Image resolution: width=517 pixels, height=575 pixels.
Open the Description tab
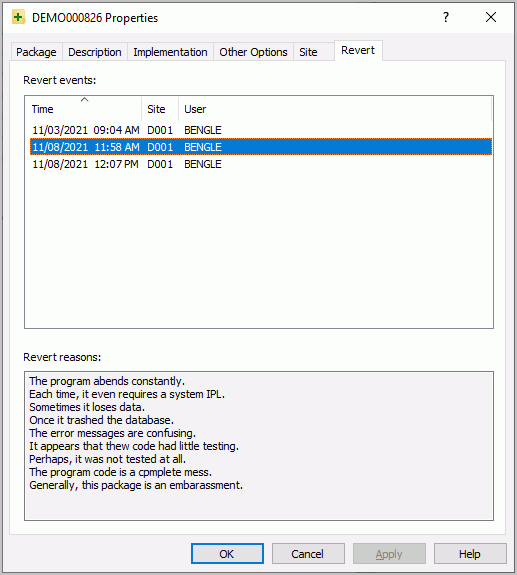(x=95, y=52)
